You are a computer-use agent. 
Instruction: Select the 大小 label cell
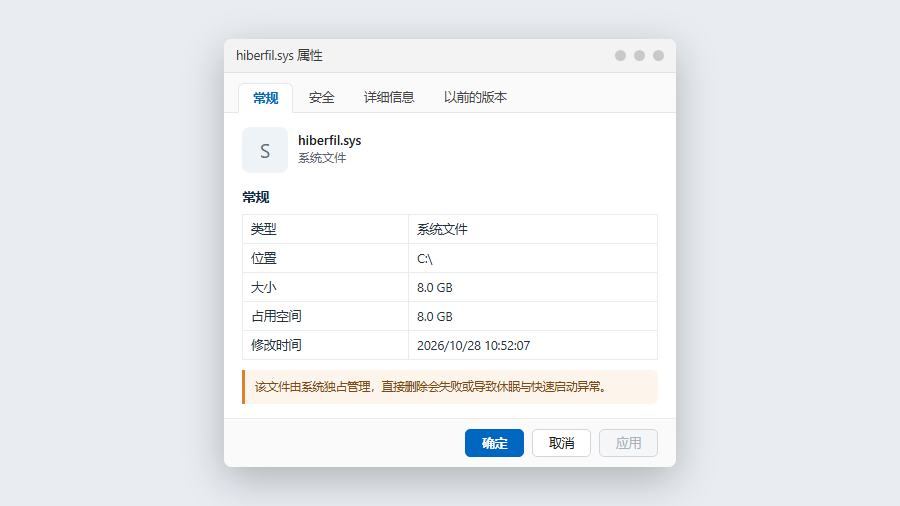pos(325,287)
